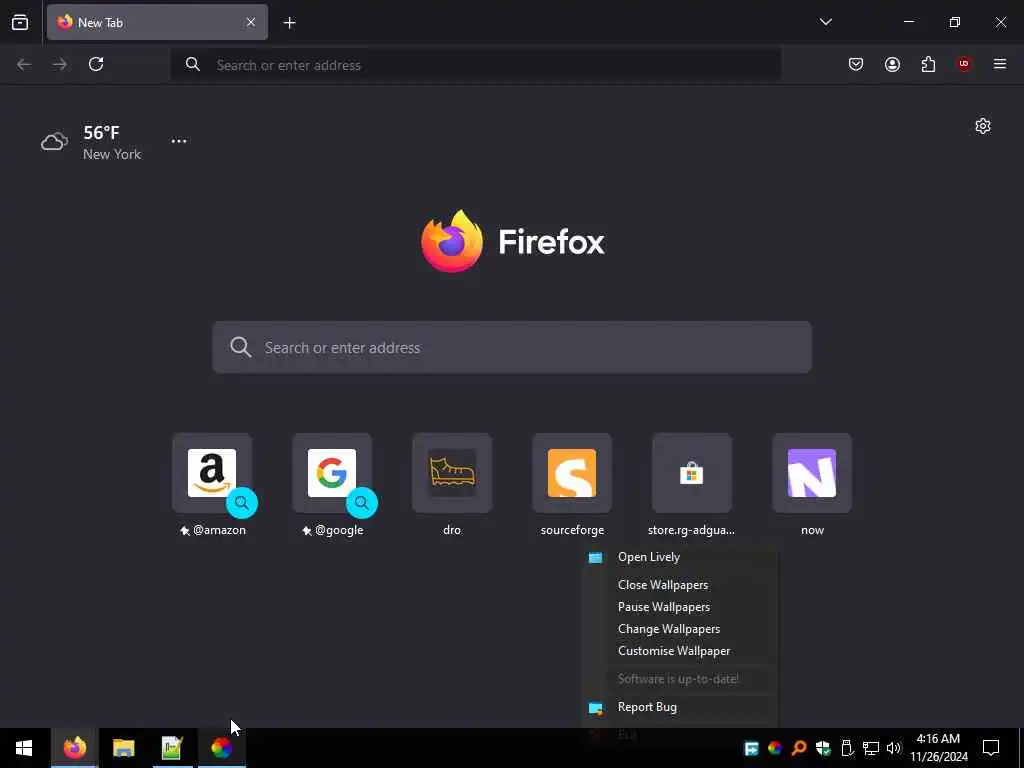Switch to Firefox in the taskbar

point(74,748)
